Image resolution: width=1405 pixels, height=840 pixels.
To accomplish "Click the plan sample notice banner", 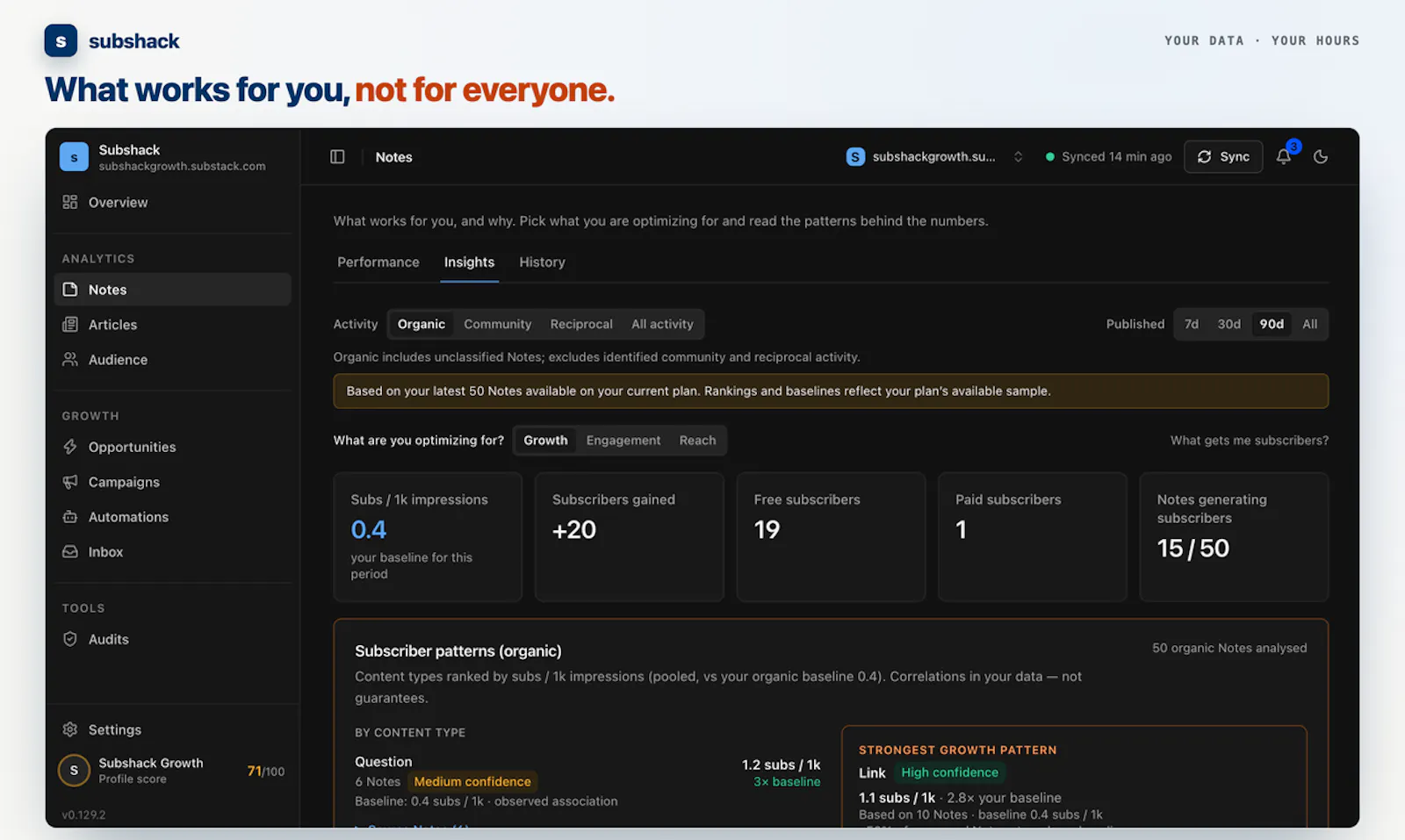I will point(831,391).
